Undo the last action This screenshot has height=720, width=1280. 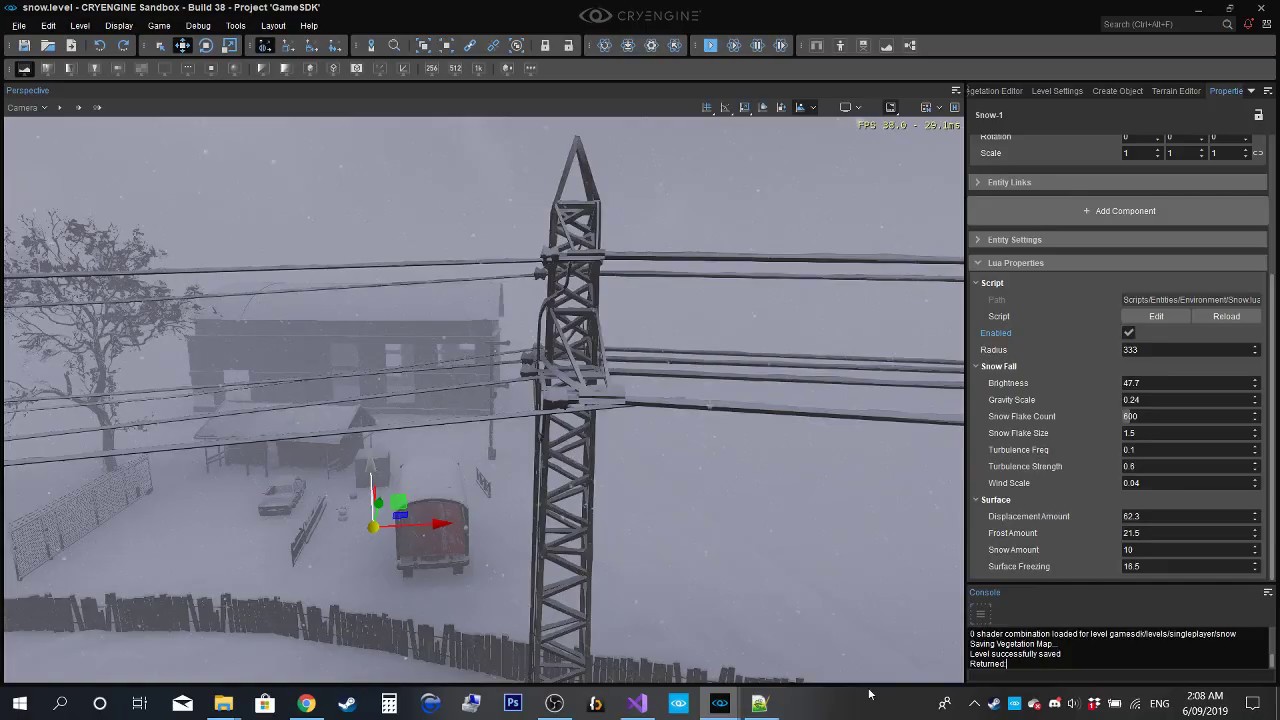(99, 45)
